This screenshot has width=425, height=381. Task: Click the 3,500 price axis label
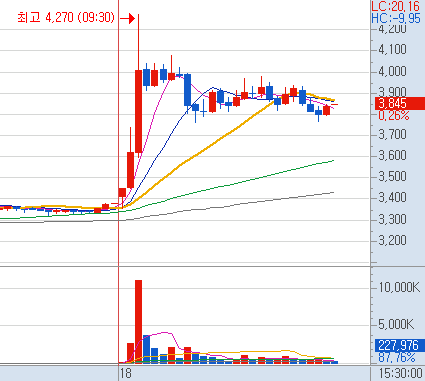pos(392,177)
